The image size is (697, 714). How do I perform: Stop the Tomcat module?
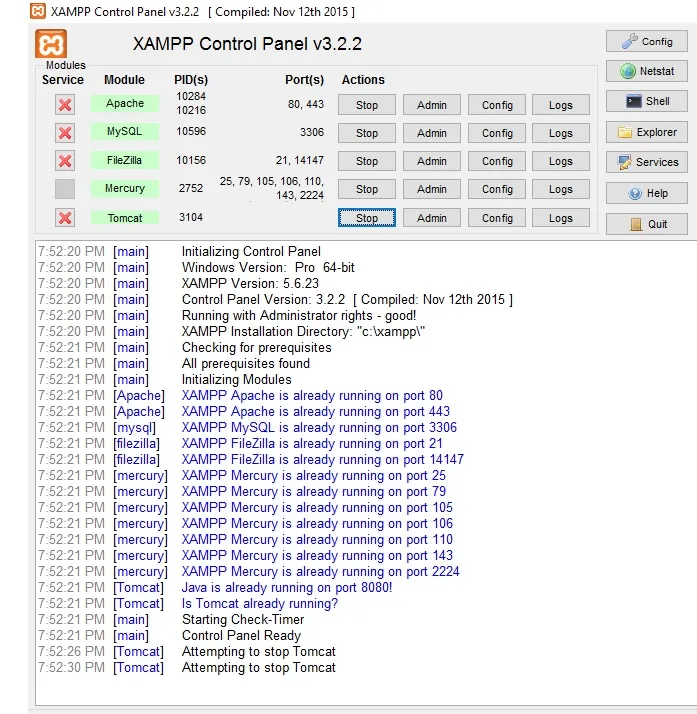pos(366,218)
